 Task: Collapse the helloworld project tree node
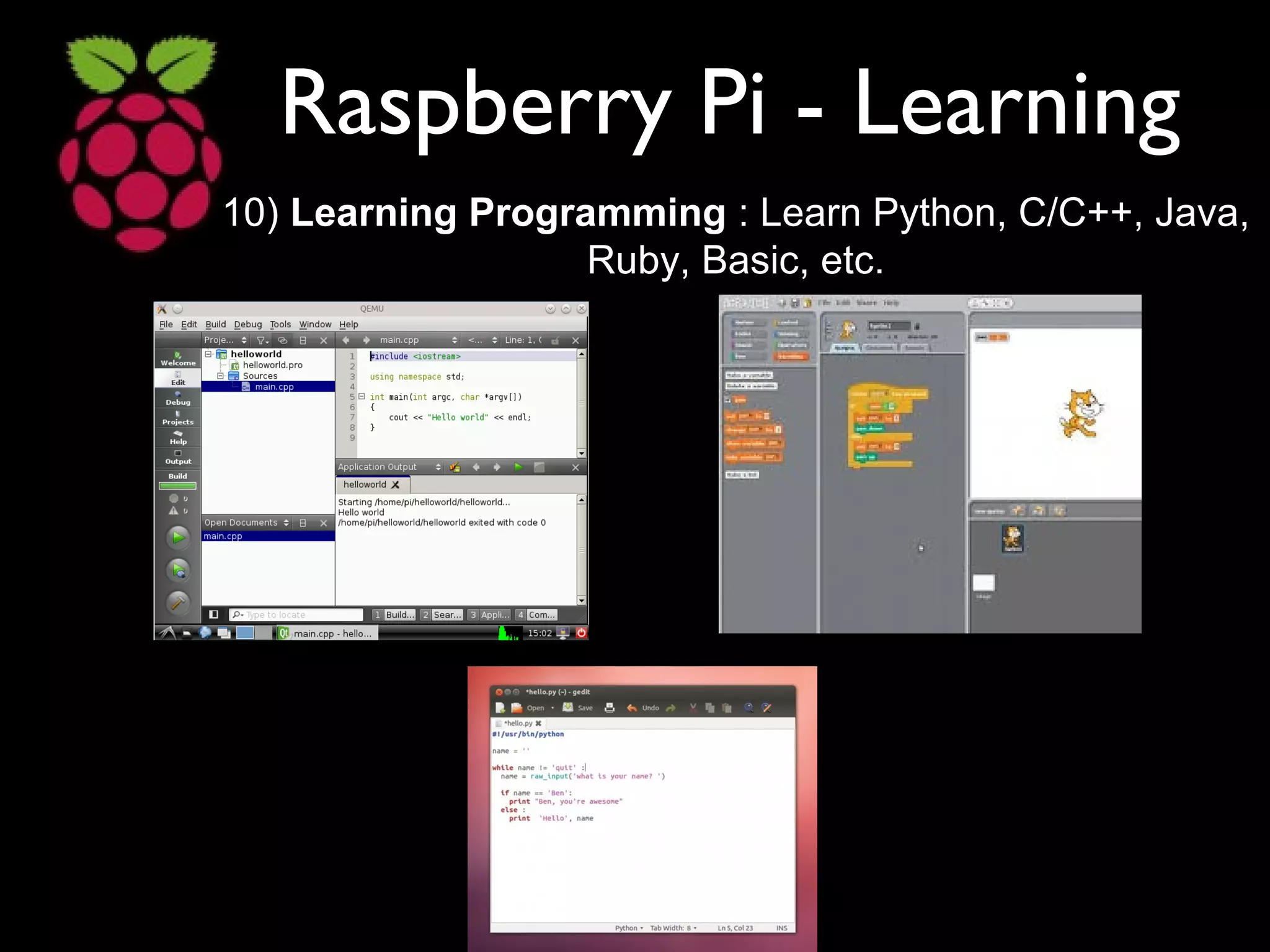coord(209,354)
